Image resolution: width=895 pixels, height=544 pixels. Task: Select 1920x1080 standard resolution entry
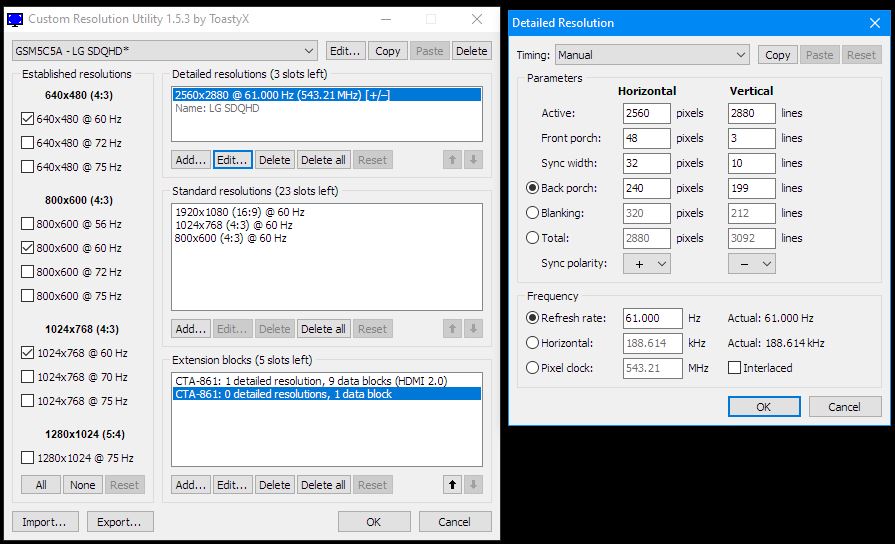coord(240,214)
